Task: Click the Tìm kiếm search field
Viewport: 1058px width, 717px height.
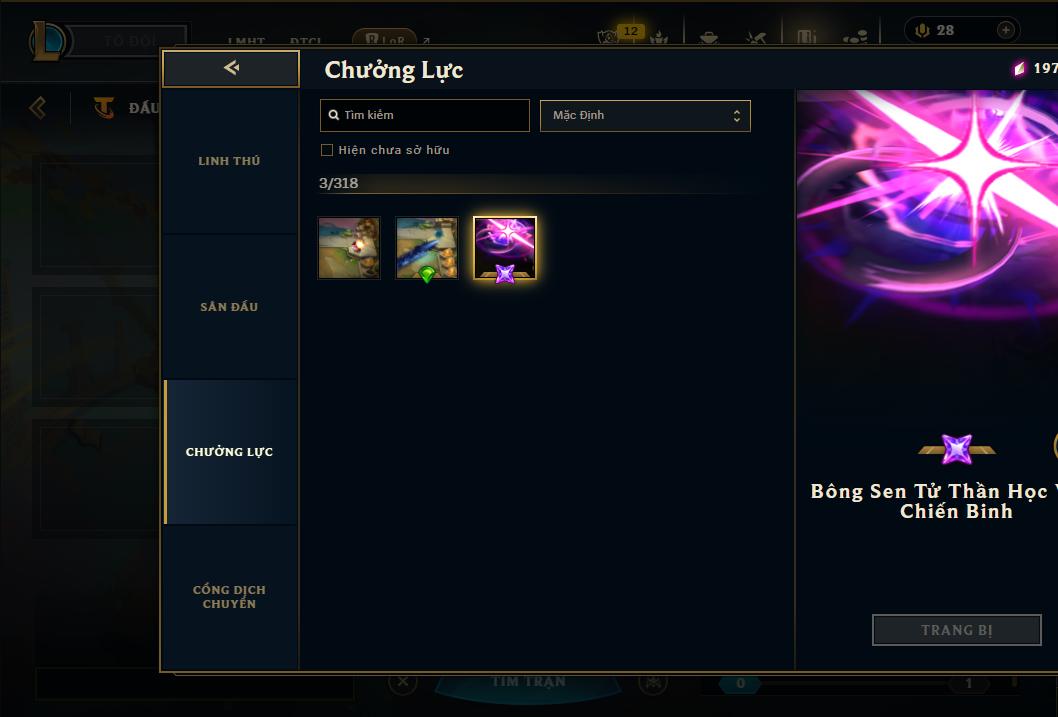Action: pyautogui.click(x=424, y=115)
